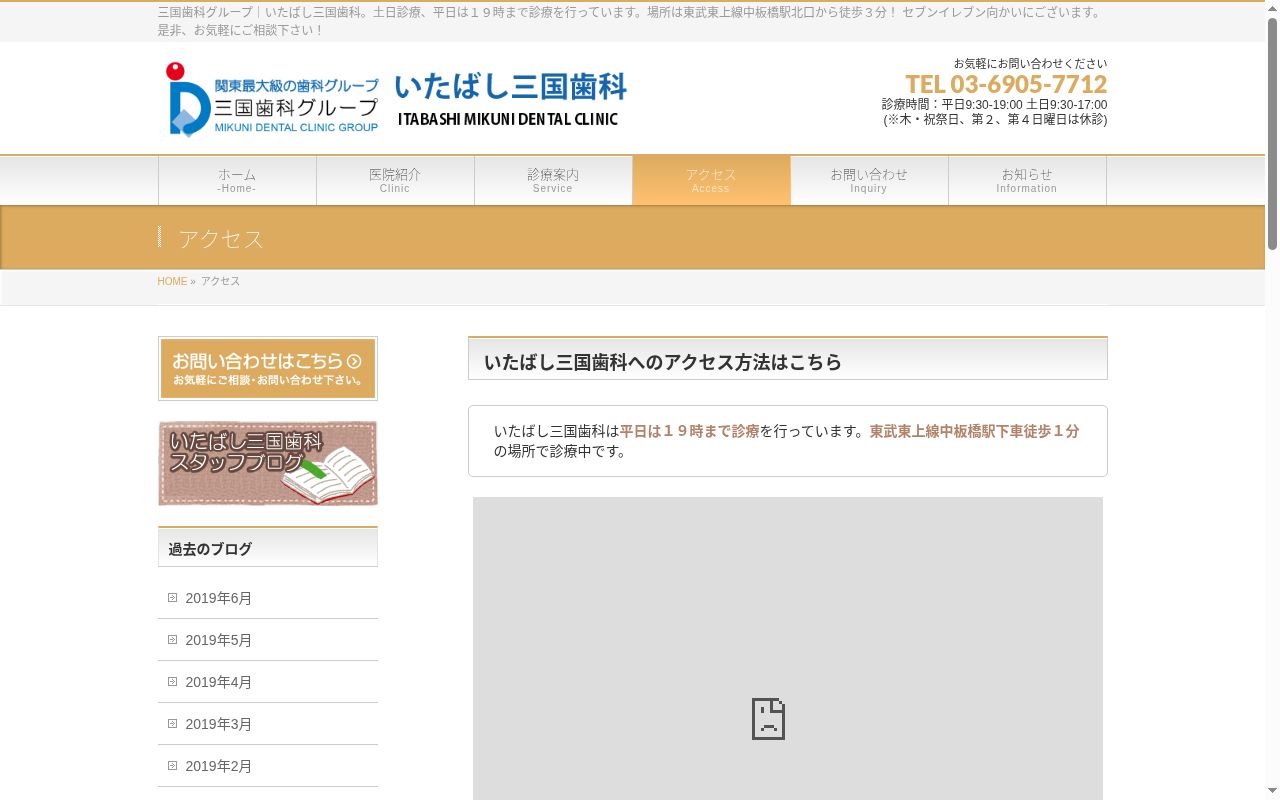This screenshot has width=1280, height=800.
Task: Click the 診療時間 opening hours line
Action: point(994,105)
